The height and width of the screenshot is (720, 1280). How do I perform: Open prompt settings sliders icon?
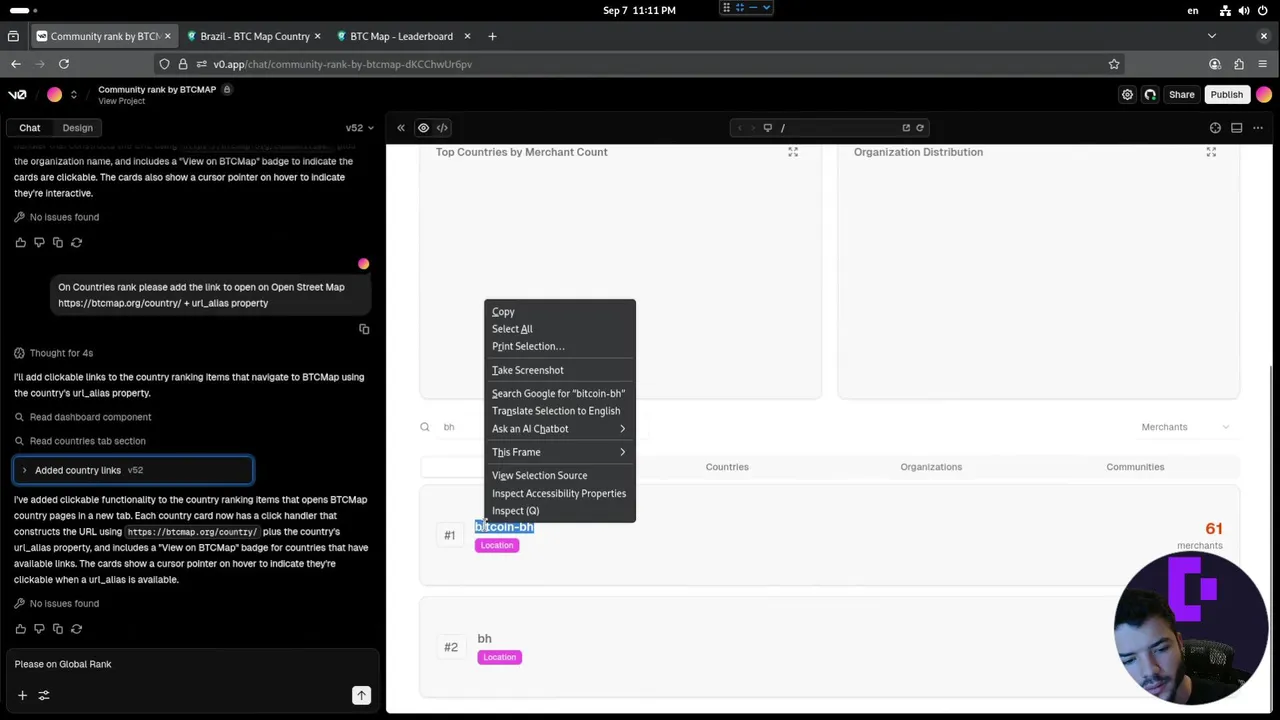(44, 695)
